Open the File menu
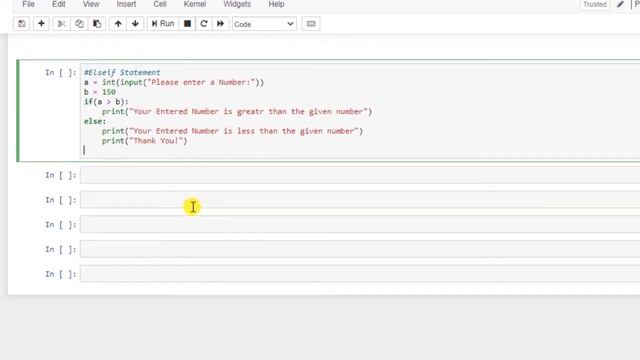This screenshot has height=360, width=640. (28, 4)
